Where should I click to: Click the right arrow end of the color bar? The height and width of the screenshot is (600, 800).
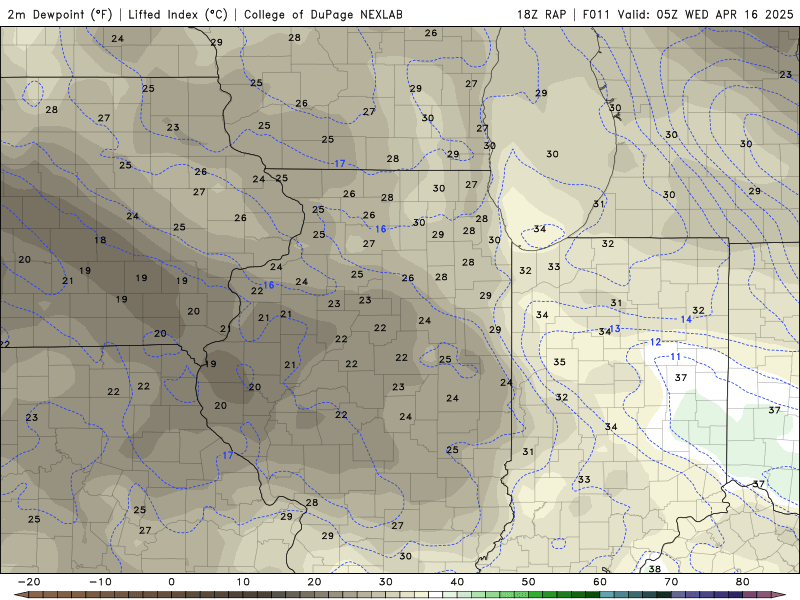point(780,595)
